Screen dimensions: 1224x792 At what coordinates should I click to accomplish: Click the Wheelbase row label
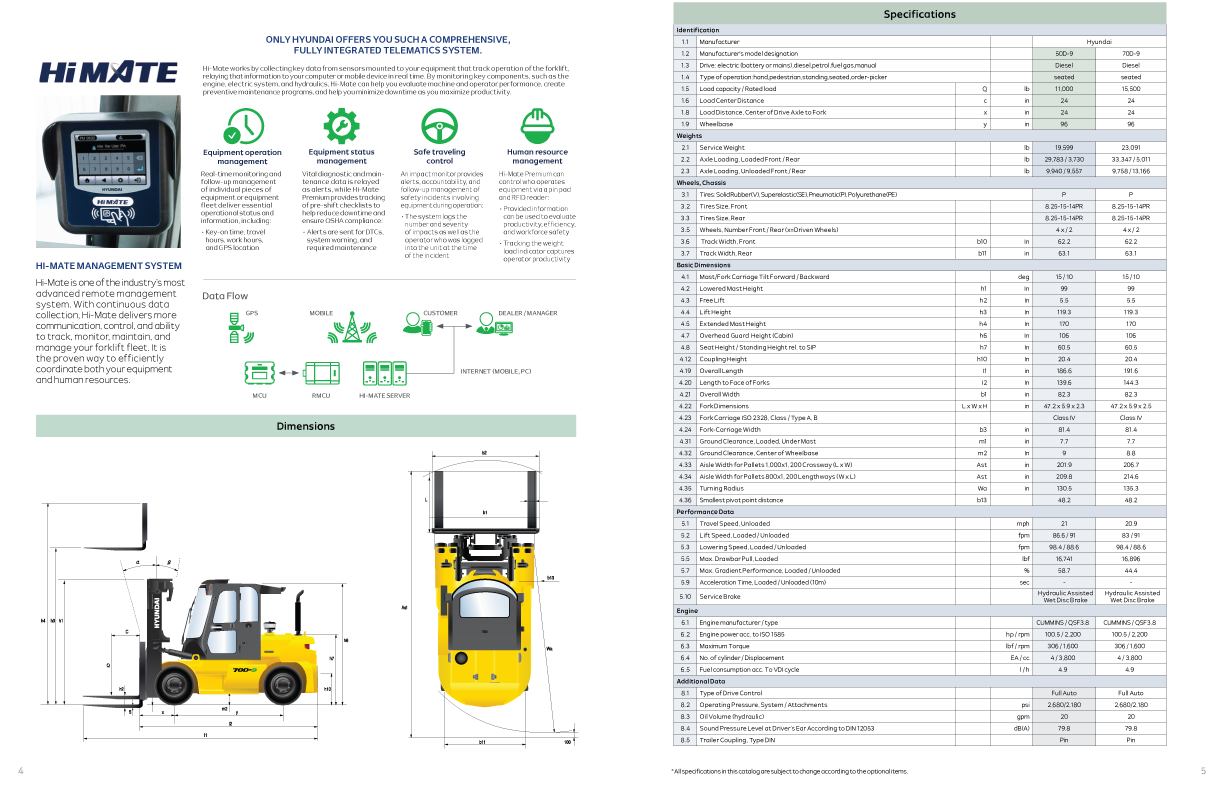click(716, 124)
